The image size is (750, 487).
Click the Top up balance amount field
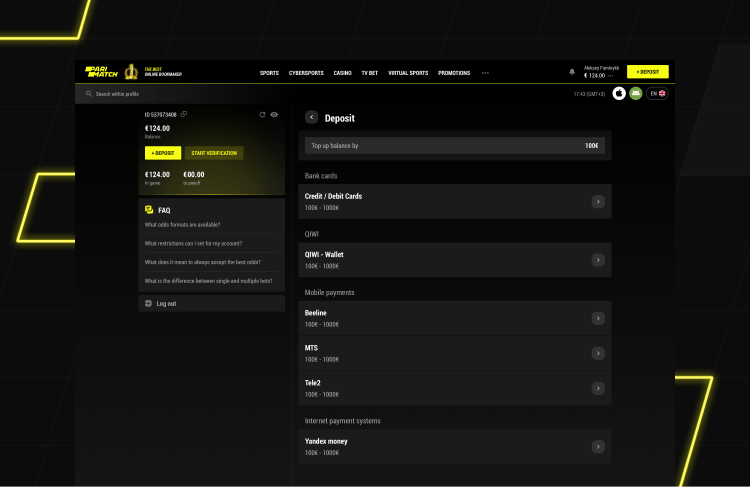click(x=453, y=146)
